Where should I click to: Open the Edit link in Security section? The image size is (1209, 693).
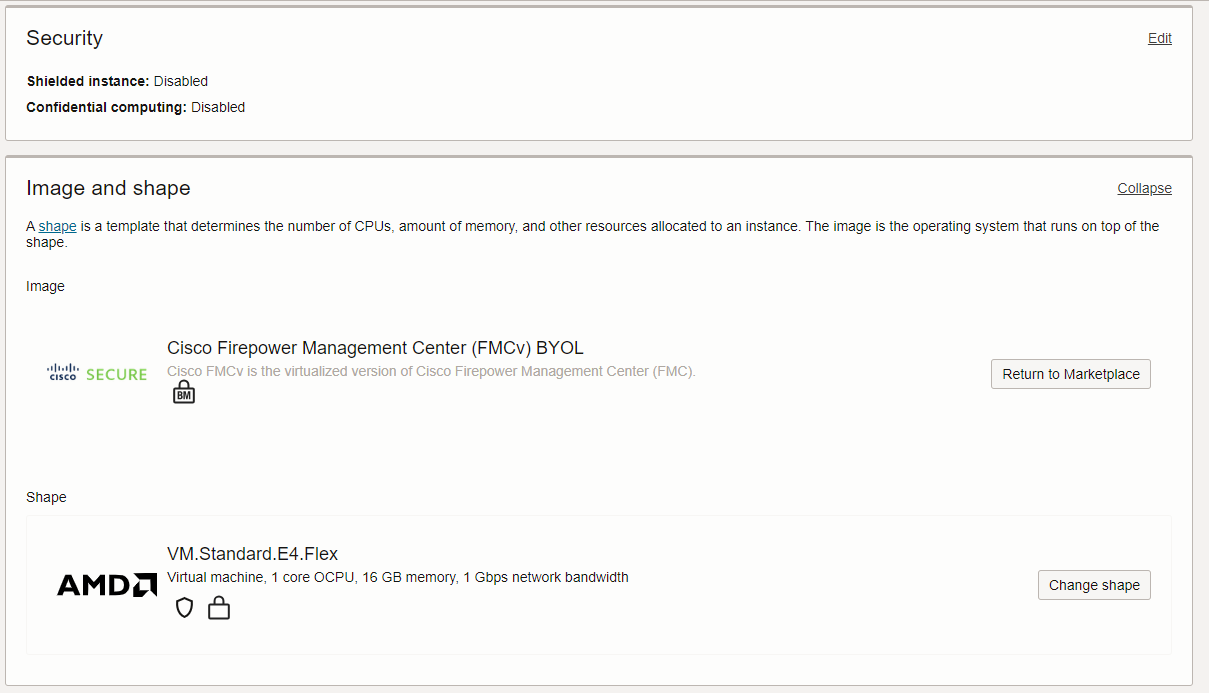click(x=1159, y=38)
